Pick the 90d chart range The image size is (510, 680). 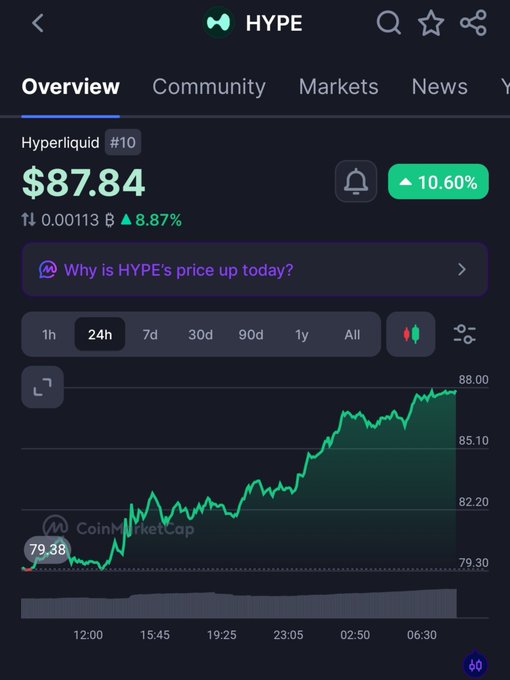tap(251, 334)
